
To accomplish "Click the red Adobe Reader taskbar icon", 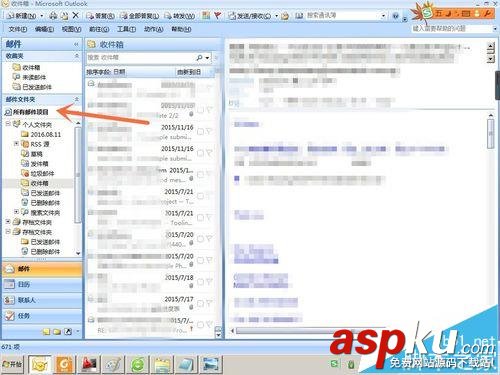I will click(x=89, y=364).
